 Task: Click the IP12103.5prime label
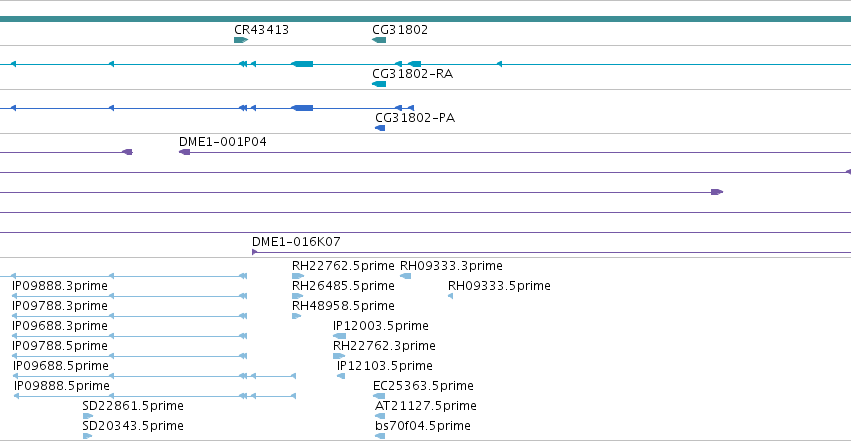385,366
